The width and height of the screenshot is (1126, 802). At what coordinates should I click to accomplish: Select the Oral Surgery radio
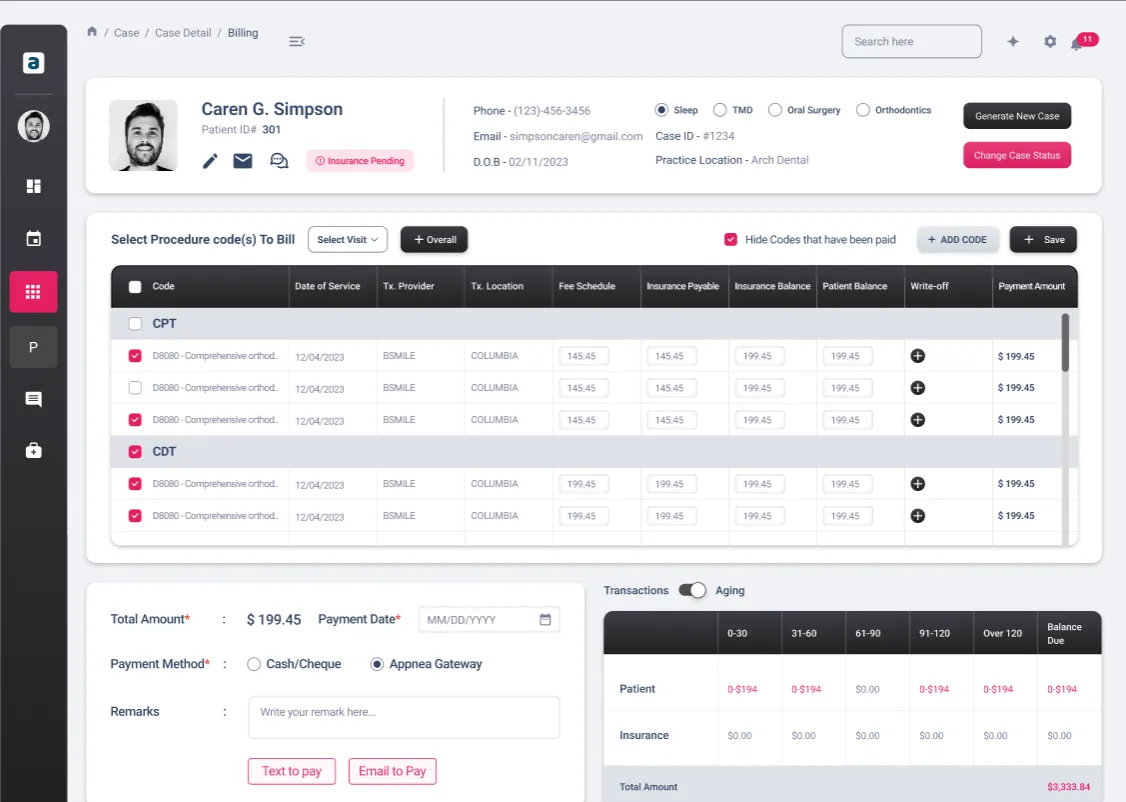tap(775, 110)
